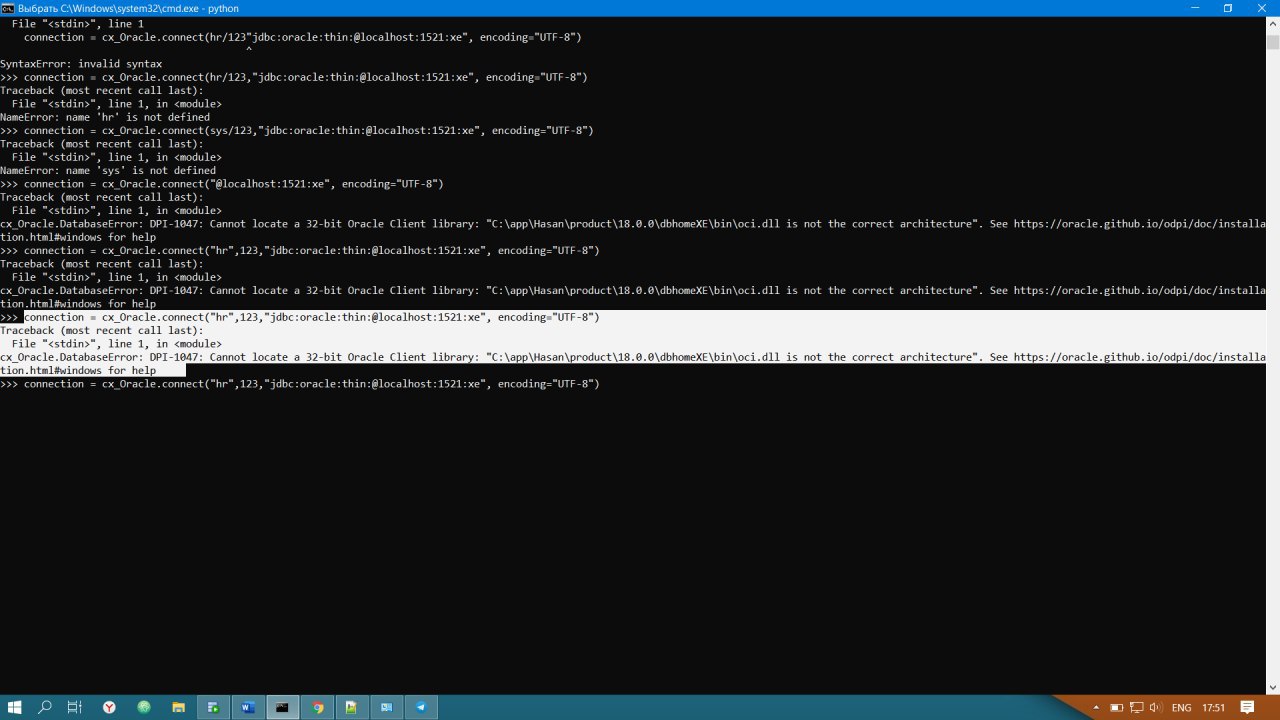
Task: Open taskbar search magnifier
Action: tap(45, 707)
